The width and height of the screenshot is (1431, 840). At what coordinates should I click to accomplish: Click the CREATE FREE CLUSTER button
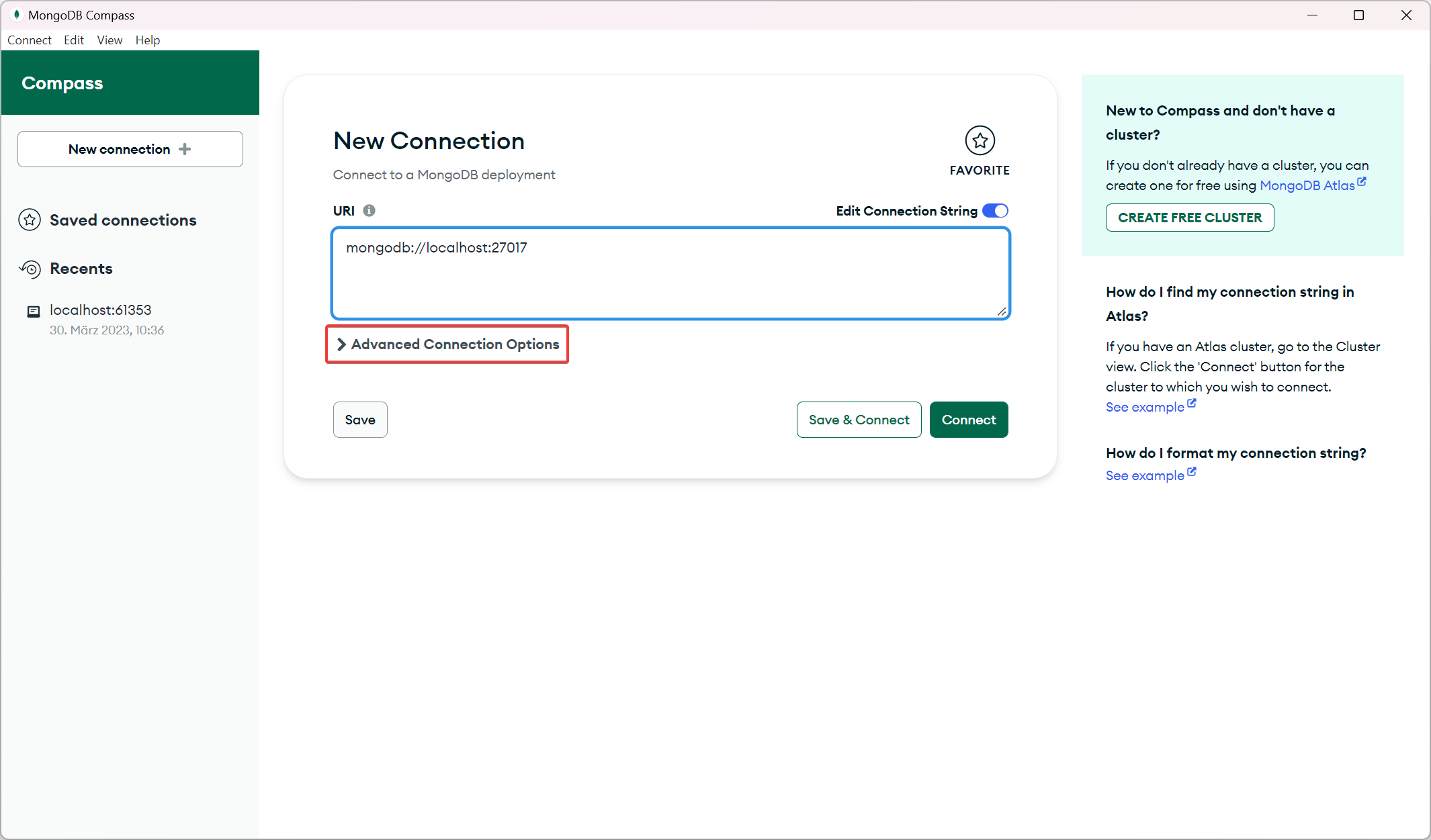click(1189, 217)
